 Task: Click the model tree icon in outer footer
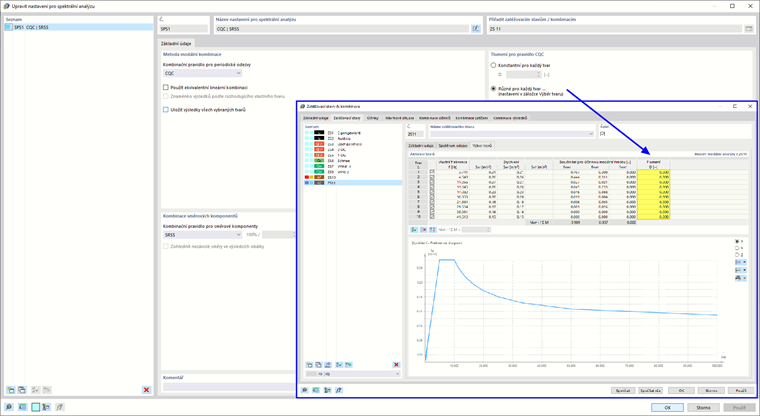[46, 407]
